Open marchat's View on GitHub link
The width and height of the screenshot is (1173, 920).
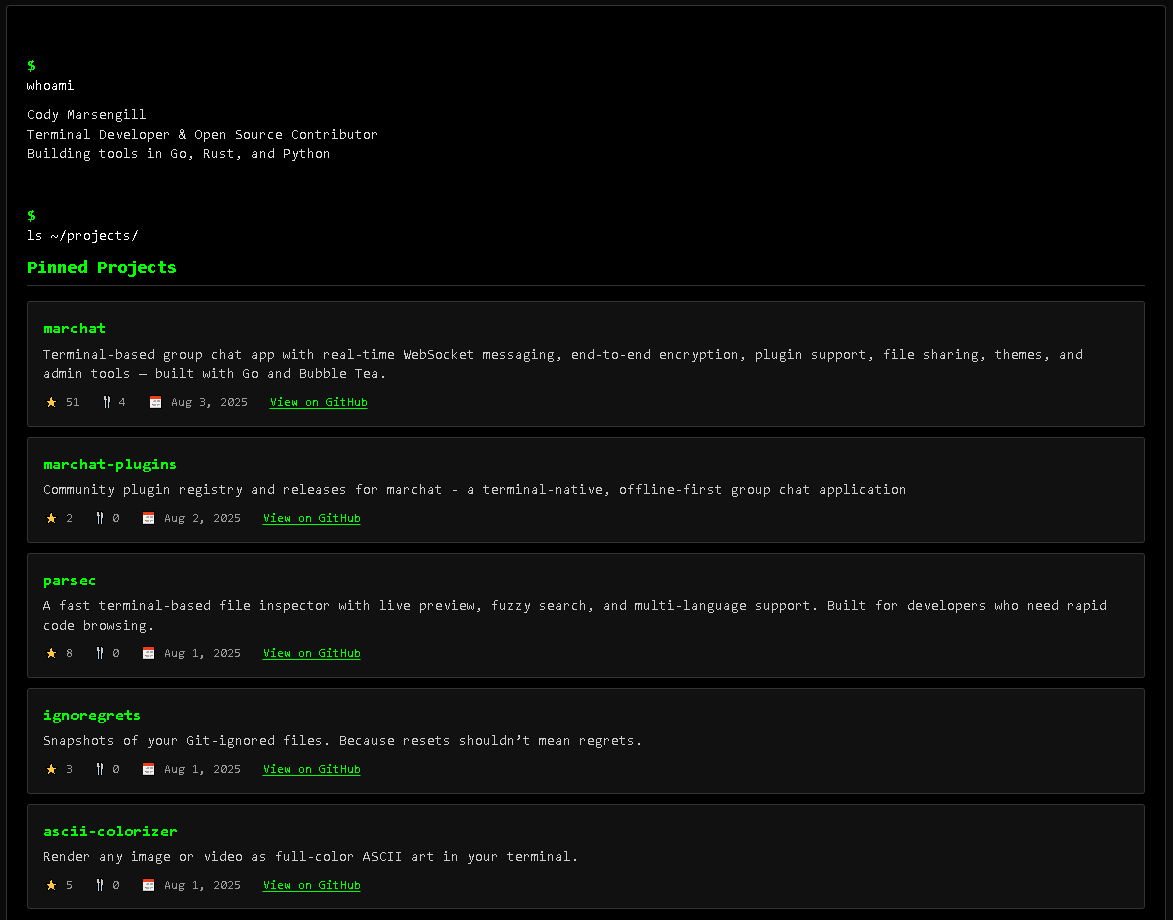tap(318, 402)
